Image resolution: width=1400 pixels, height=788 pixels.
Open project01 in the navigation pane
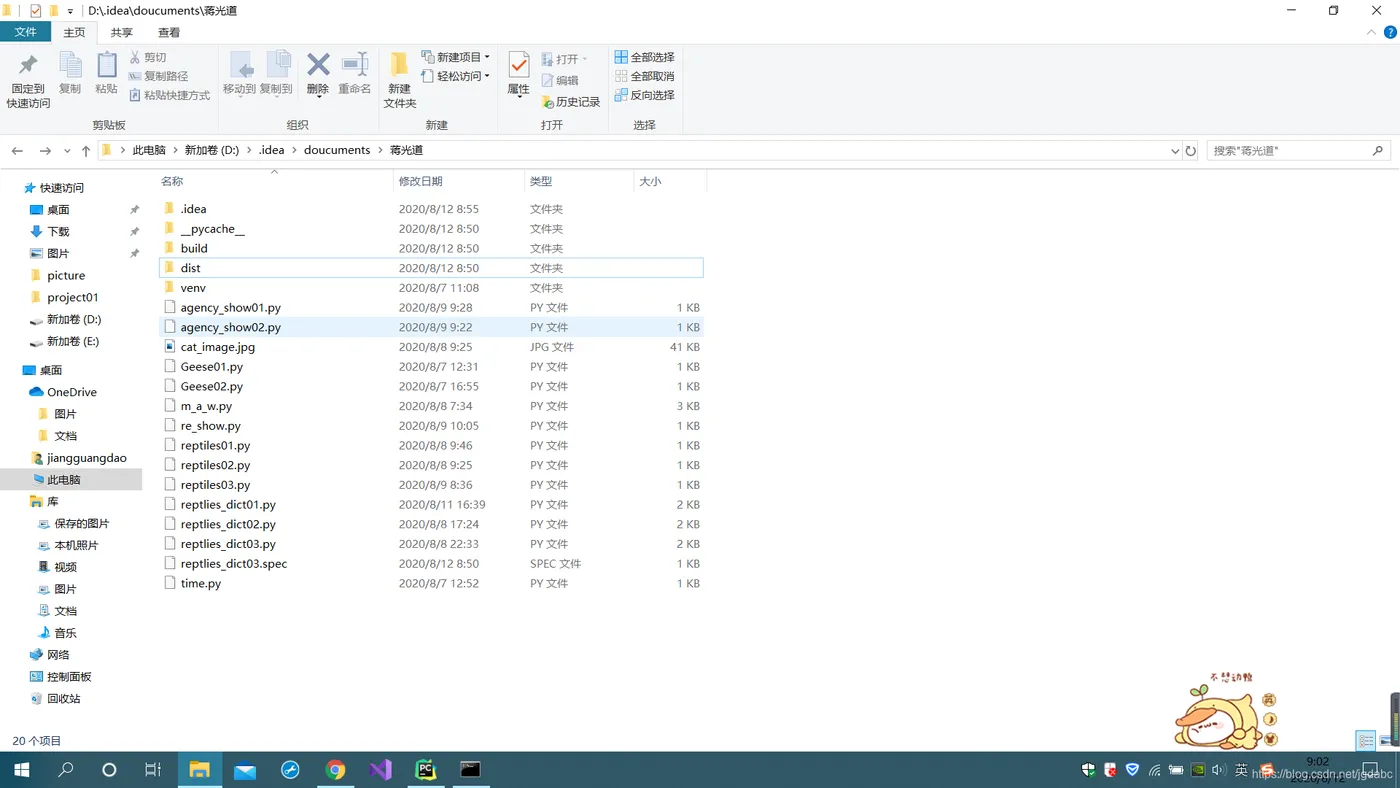coord(73,297)
